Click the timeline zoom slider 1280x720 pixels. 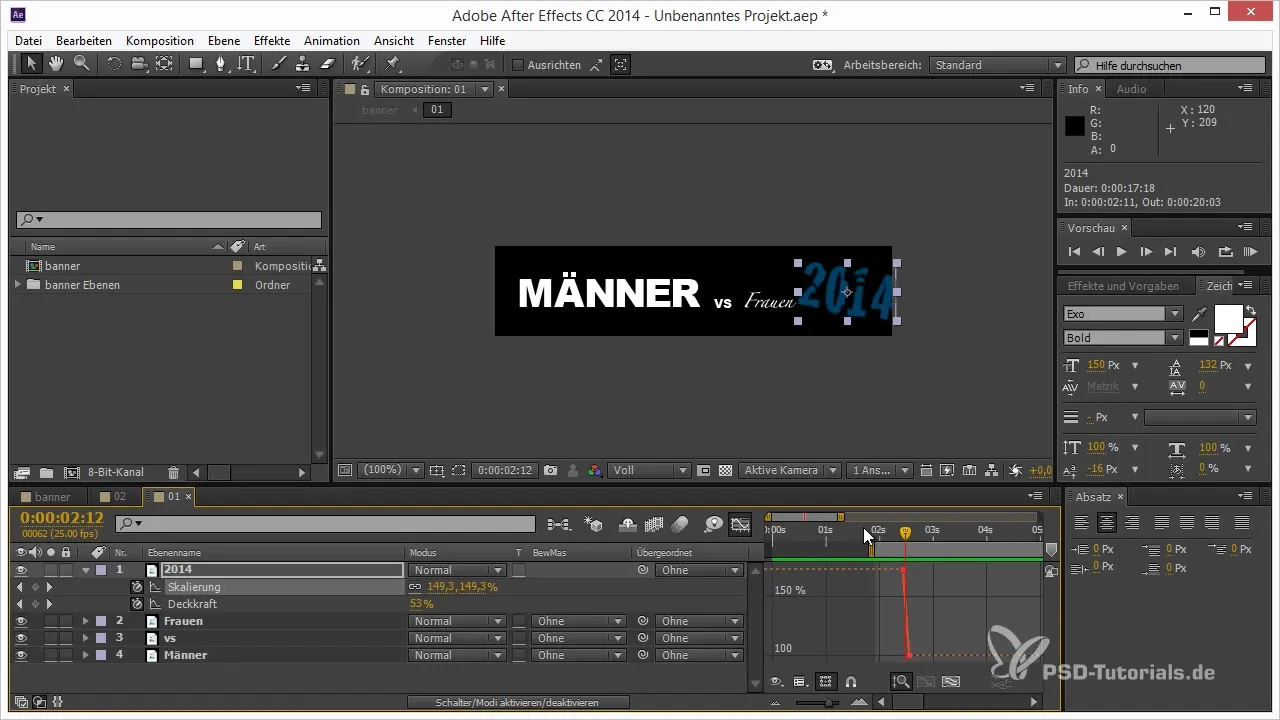831,703
